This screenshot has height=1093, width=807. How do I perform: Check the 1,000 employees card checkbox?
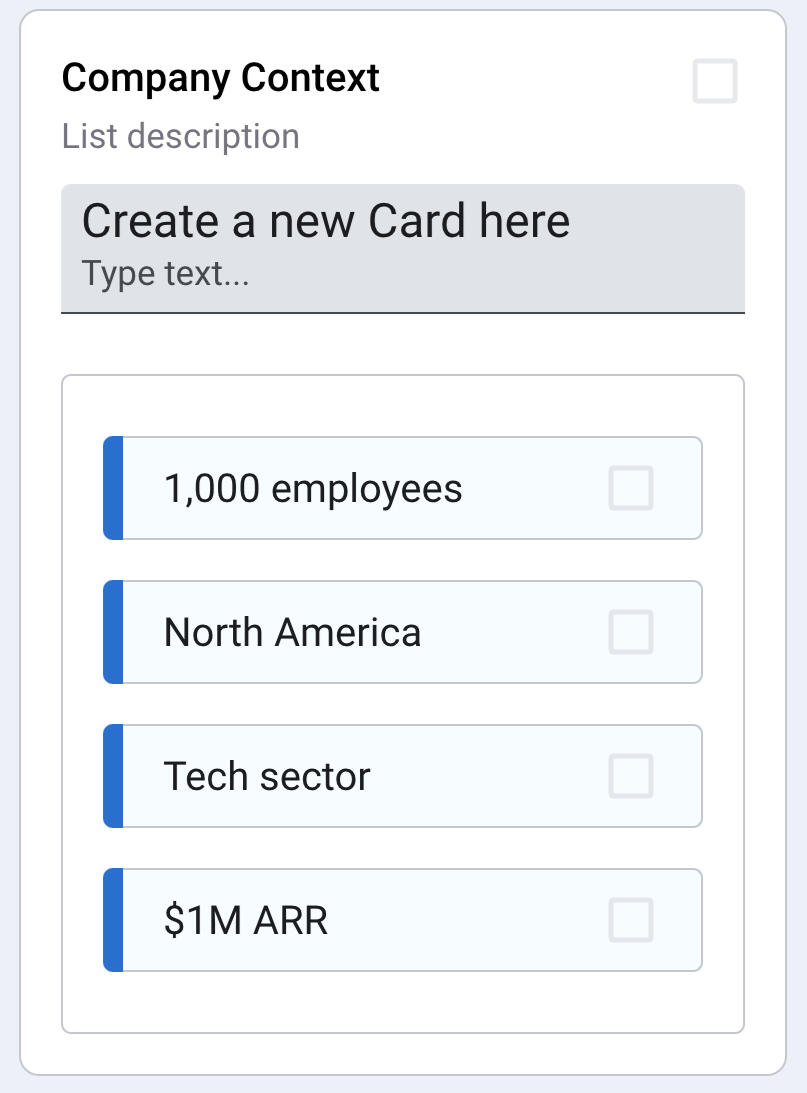631,488
